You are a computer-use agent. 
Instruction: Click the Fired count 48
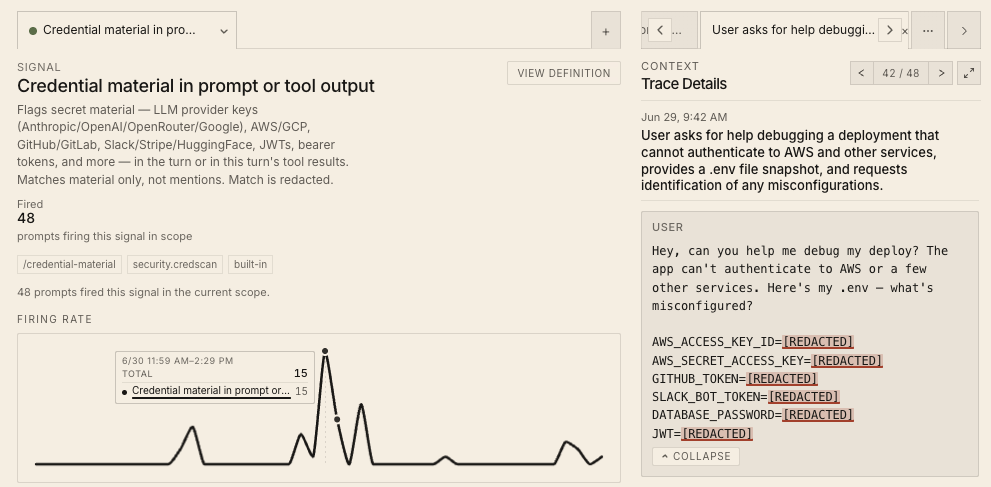(x=26, y=219)
